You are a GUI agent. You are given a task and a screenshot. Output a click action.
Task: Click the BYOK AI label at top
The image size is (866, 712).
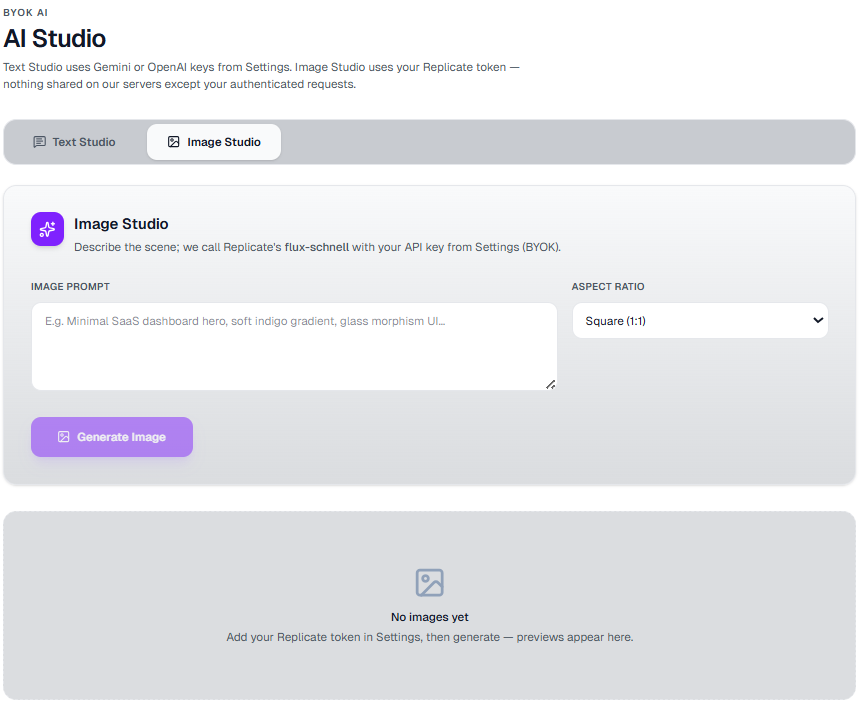[25, 13]
